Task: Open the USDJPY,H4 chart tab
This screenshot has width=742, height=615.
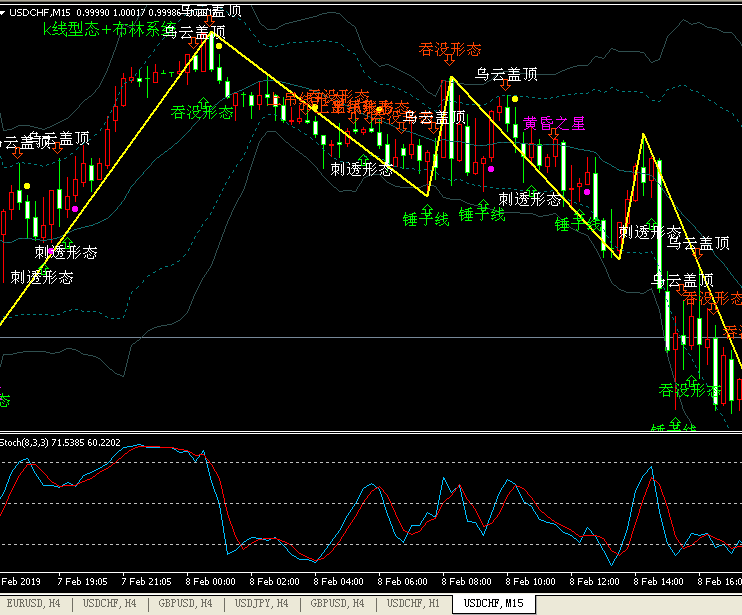Action: (x=262, y=604)
